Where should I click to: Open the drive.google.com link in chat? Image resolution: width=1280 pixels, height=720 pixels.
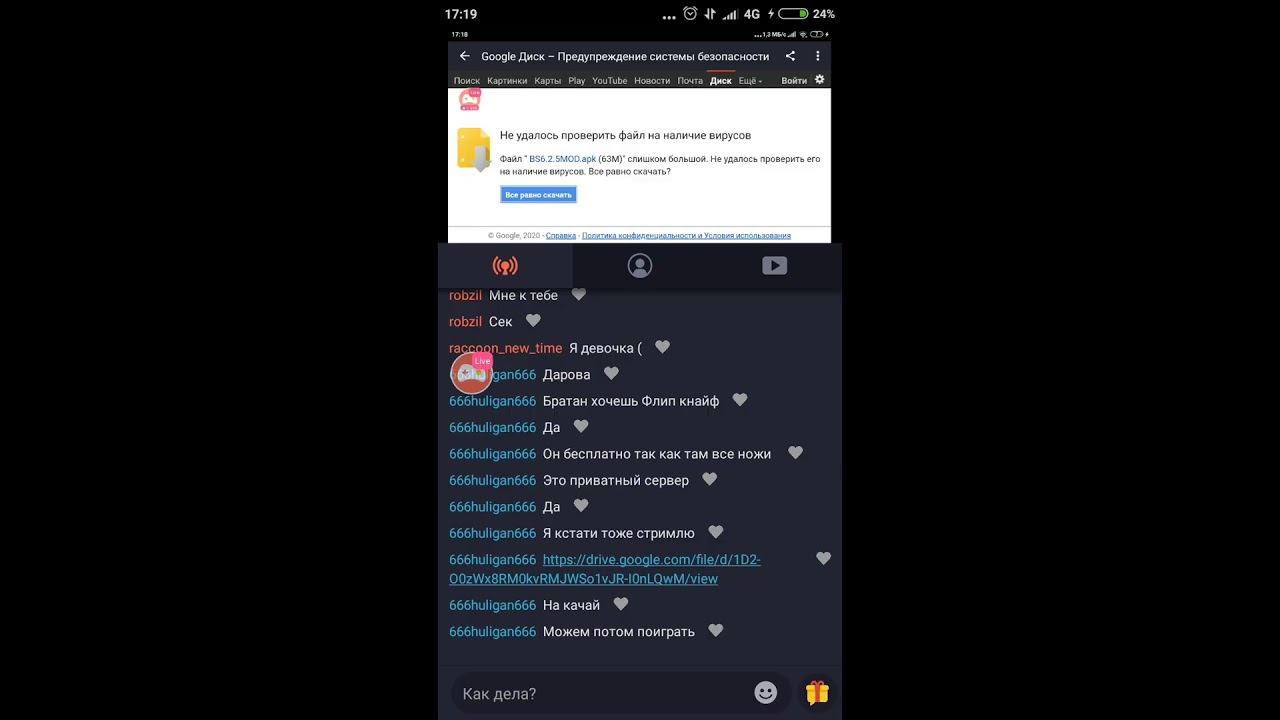(605, 569)
